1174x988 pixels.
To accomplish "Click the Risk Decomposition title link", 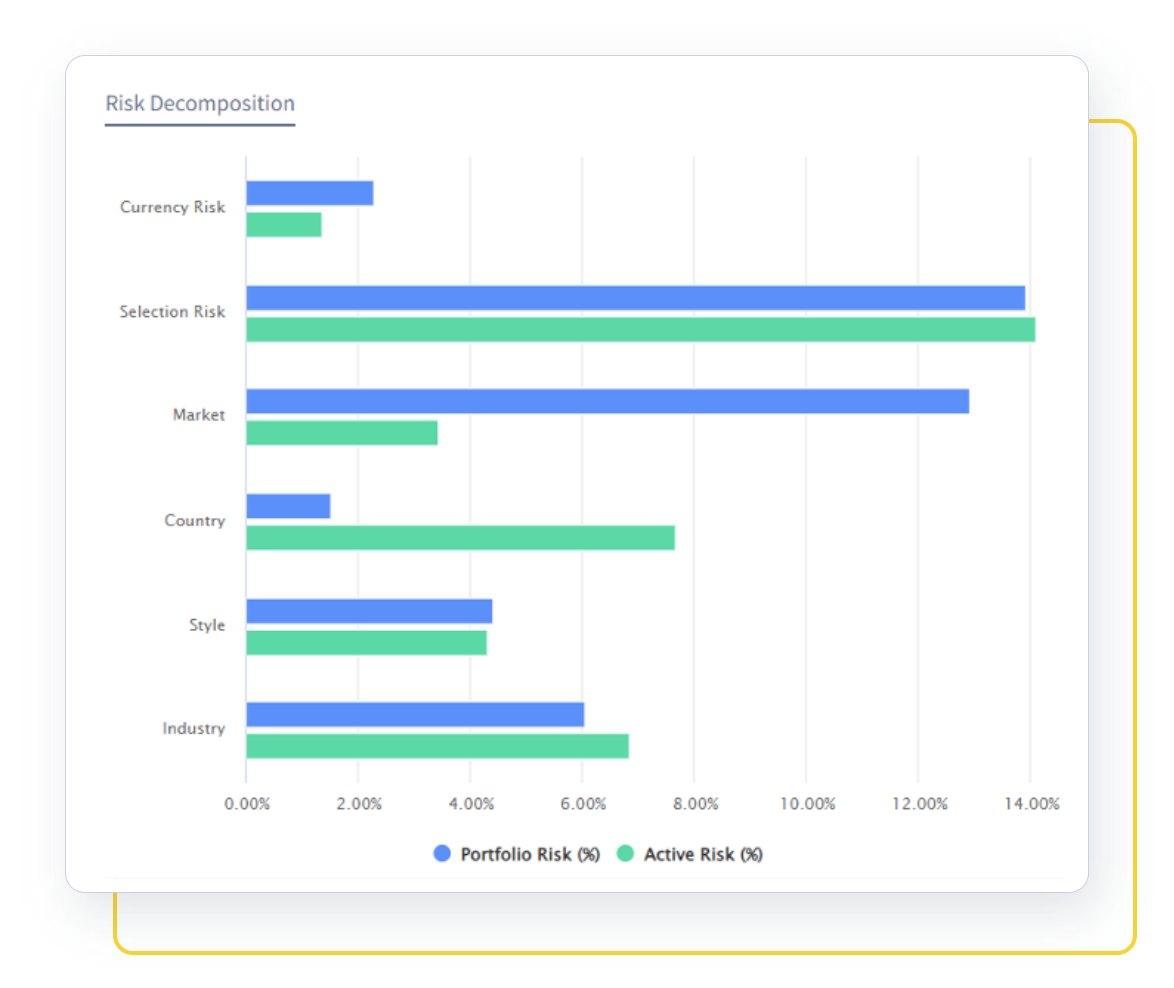I will (199, 103).
